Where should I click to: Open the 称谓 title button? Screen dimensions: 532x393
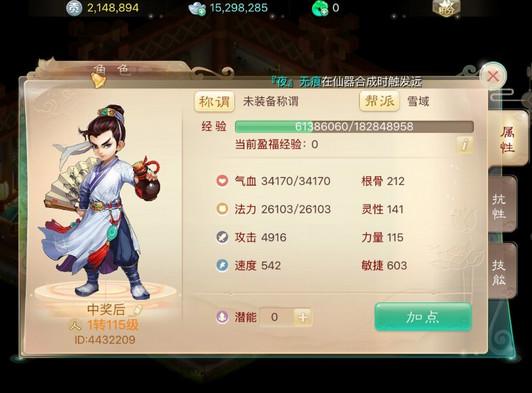pyautogui.click(x=214, y=101)
